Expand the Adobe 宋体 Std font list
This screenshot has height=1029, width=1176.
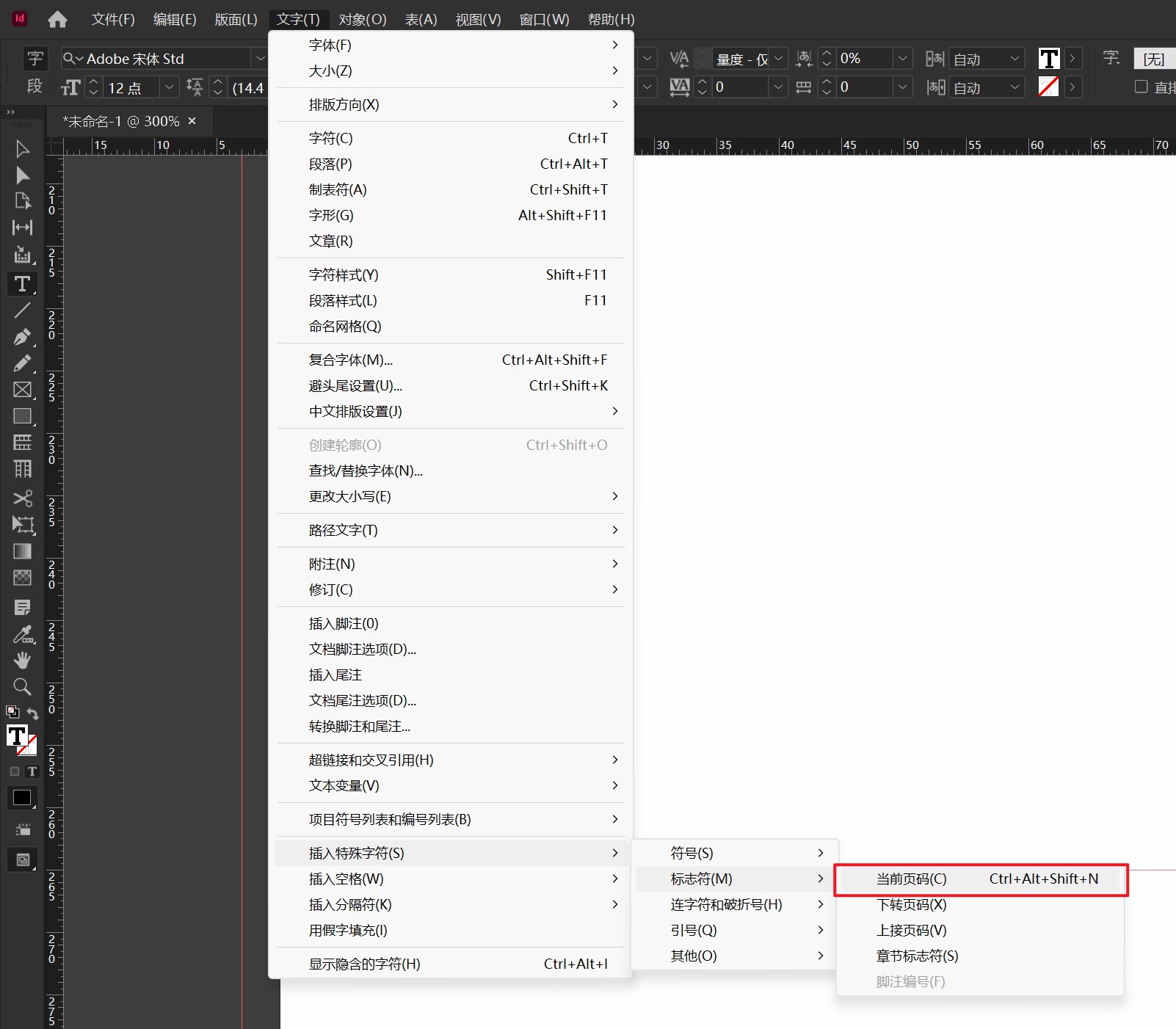pos(259,59)
